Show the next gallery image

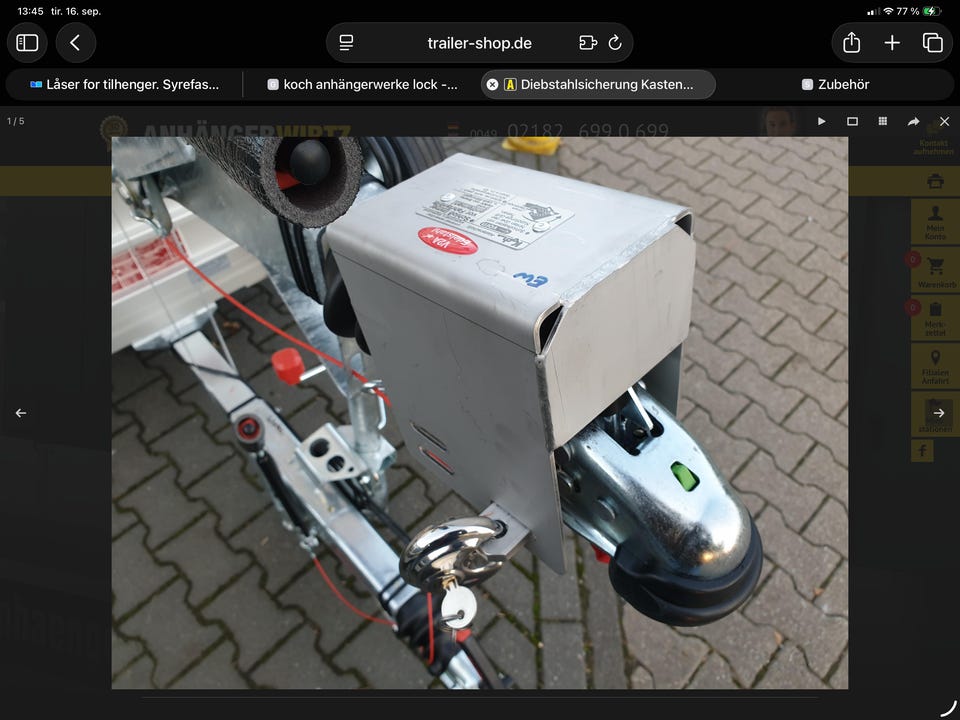coord(939,413)
